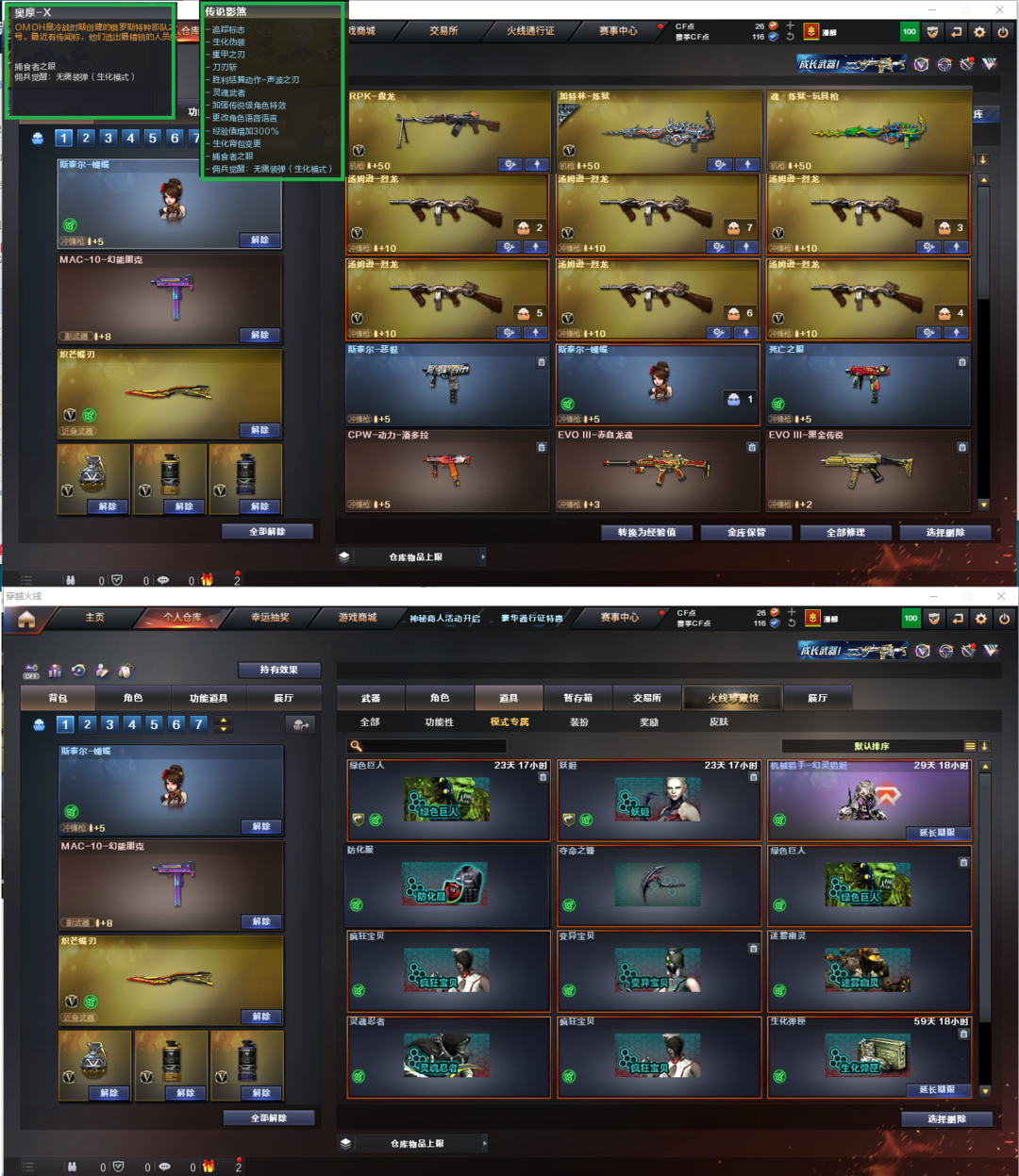
Task: Select the 皮肤 sub-tab
Action: [719, 721]
